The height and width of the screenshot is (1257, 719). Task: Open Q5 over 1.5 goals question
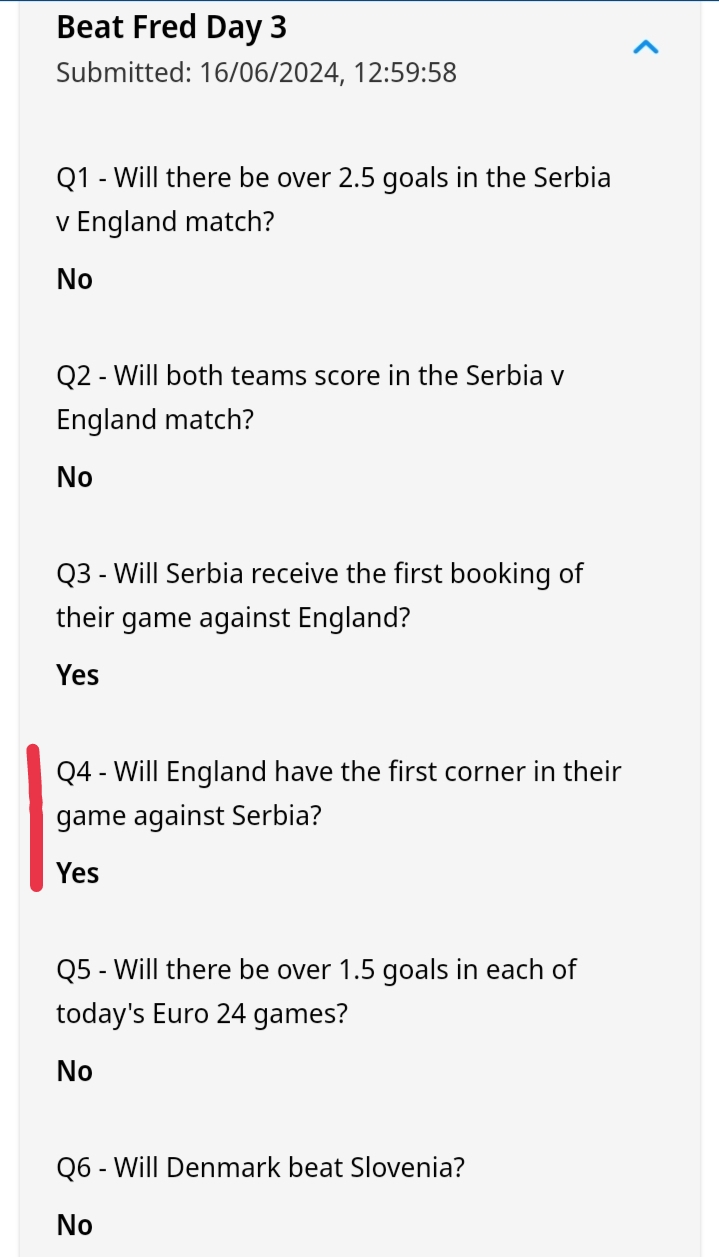[x=316, y=991]
